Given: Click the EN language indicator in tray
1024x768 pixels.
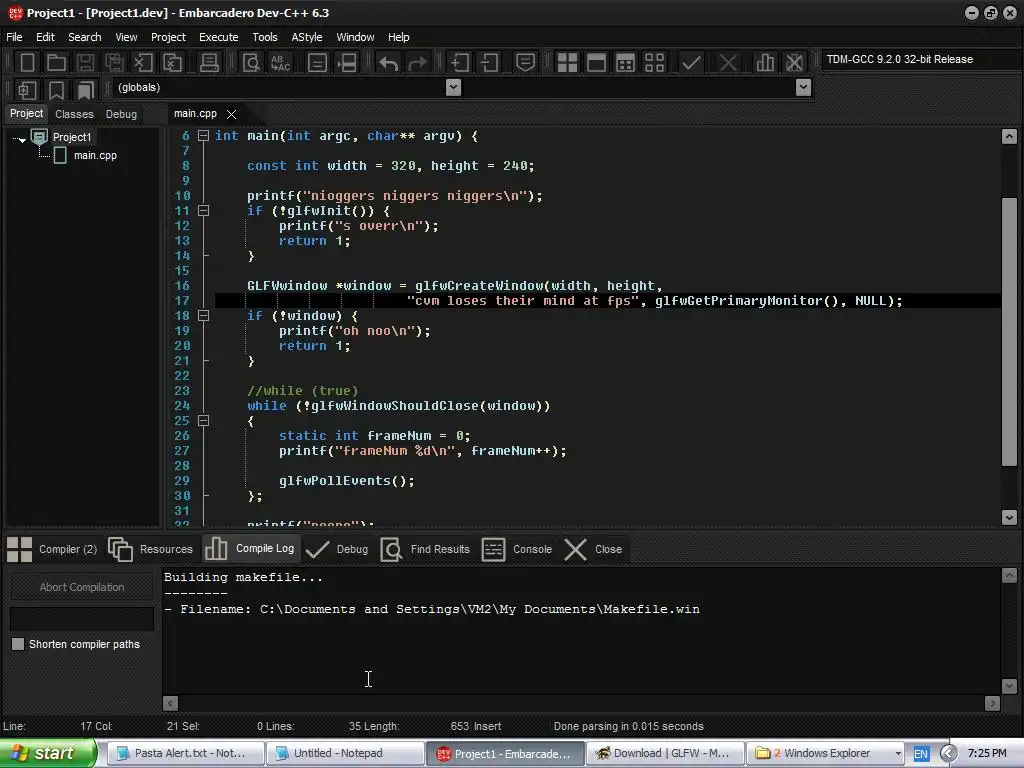Looking at the screenshot, I should click(x=921, y=754).
